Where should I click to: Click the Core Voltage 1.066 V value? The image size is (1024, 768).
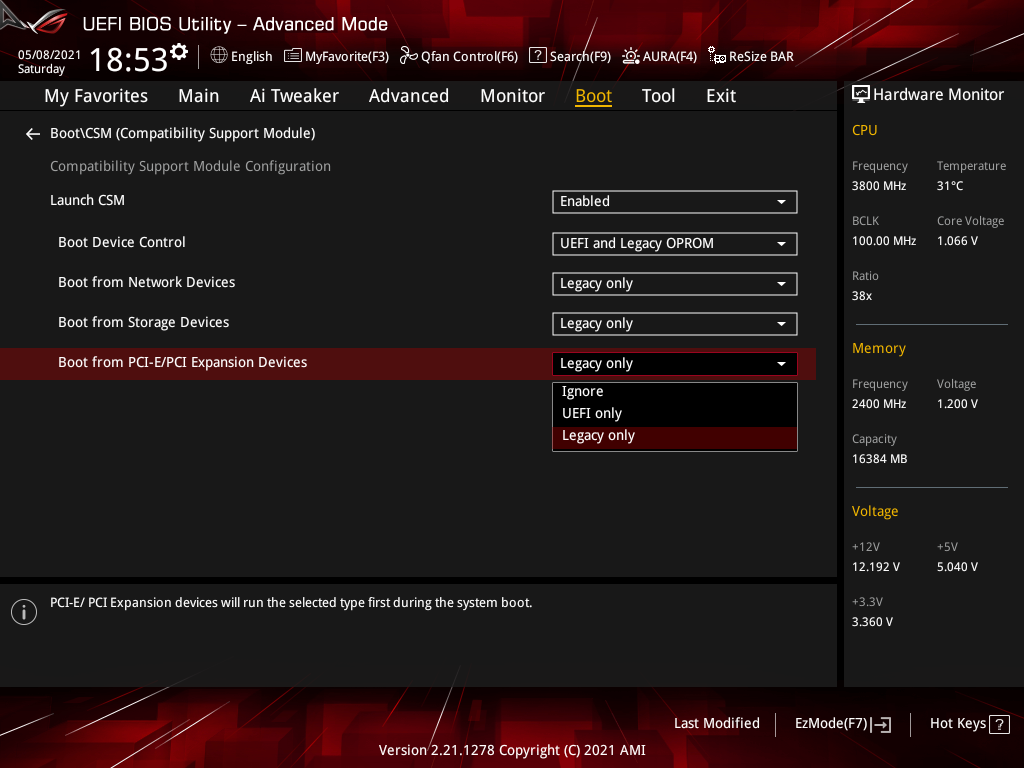click(957, 241)
